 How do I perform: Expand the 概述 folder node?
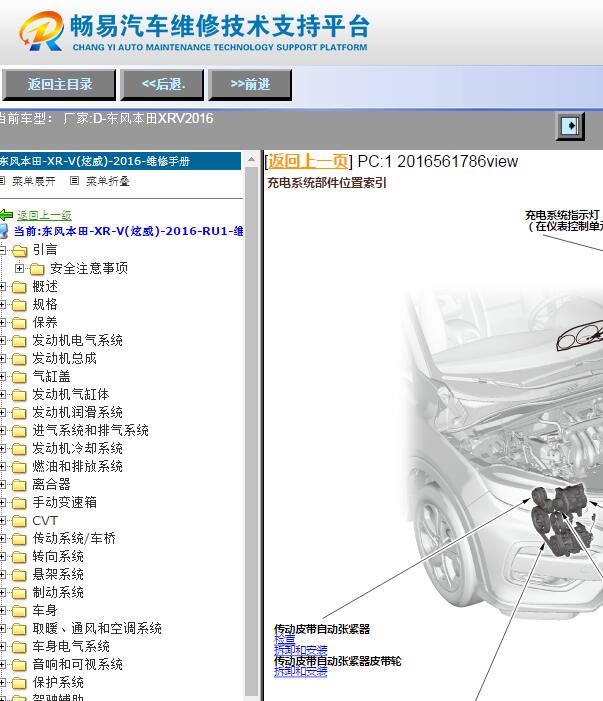2,287
